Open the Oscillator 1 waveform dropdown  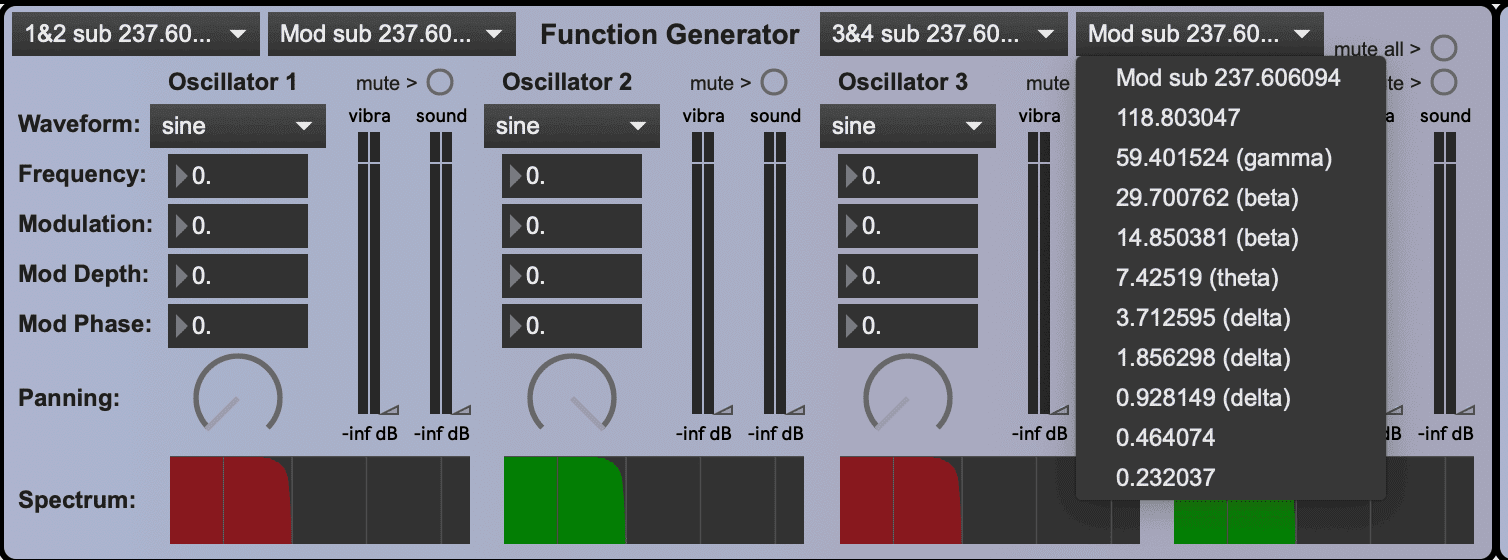(238, 126)
